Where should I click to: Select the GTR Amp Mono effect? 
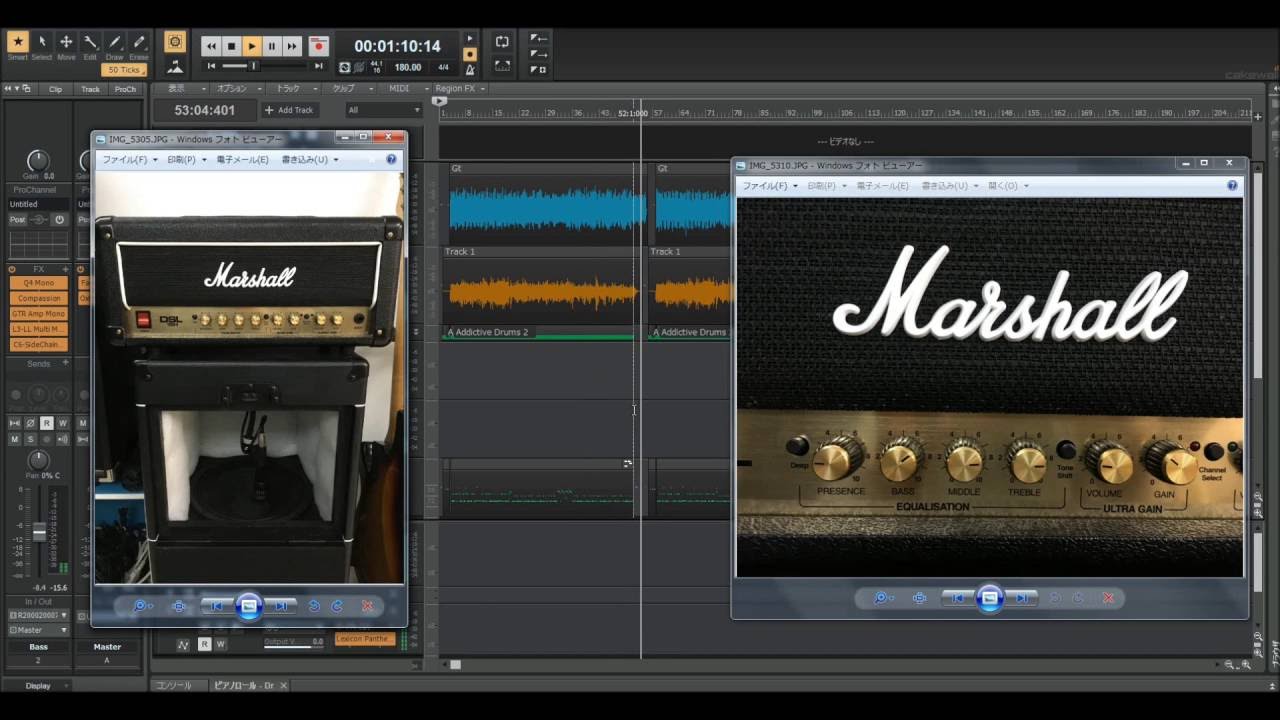39,313
